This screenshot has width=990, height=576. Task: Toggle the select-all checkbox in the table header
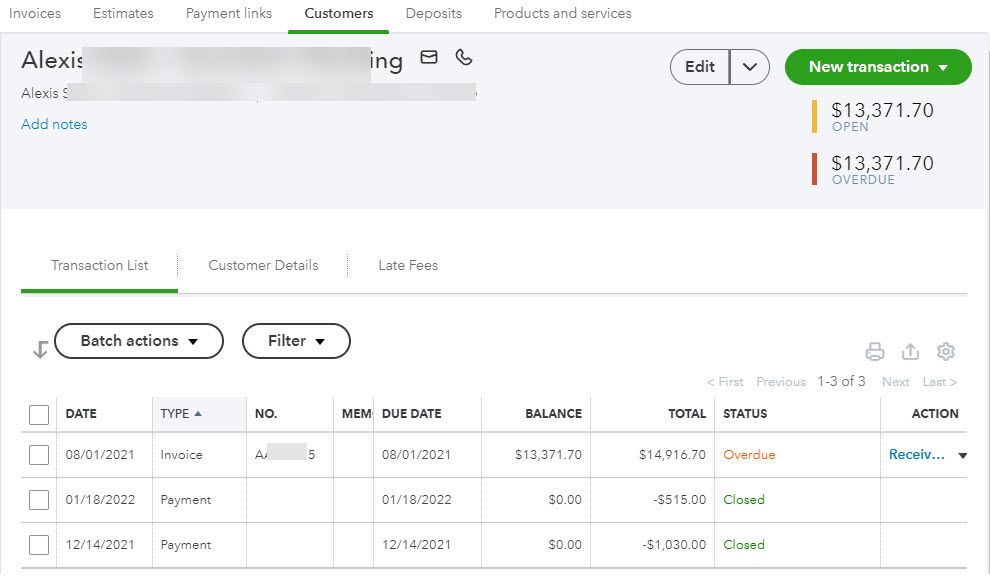tap(39, 413)
